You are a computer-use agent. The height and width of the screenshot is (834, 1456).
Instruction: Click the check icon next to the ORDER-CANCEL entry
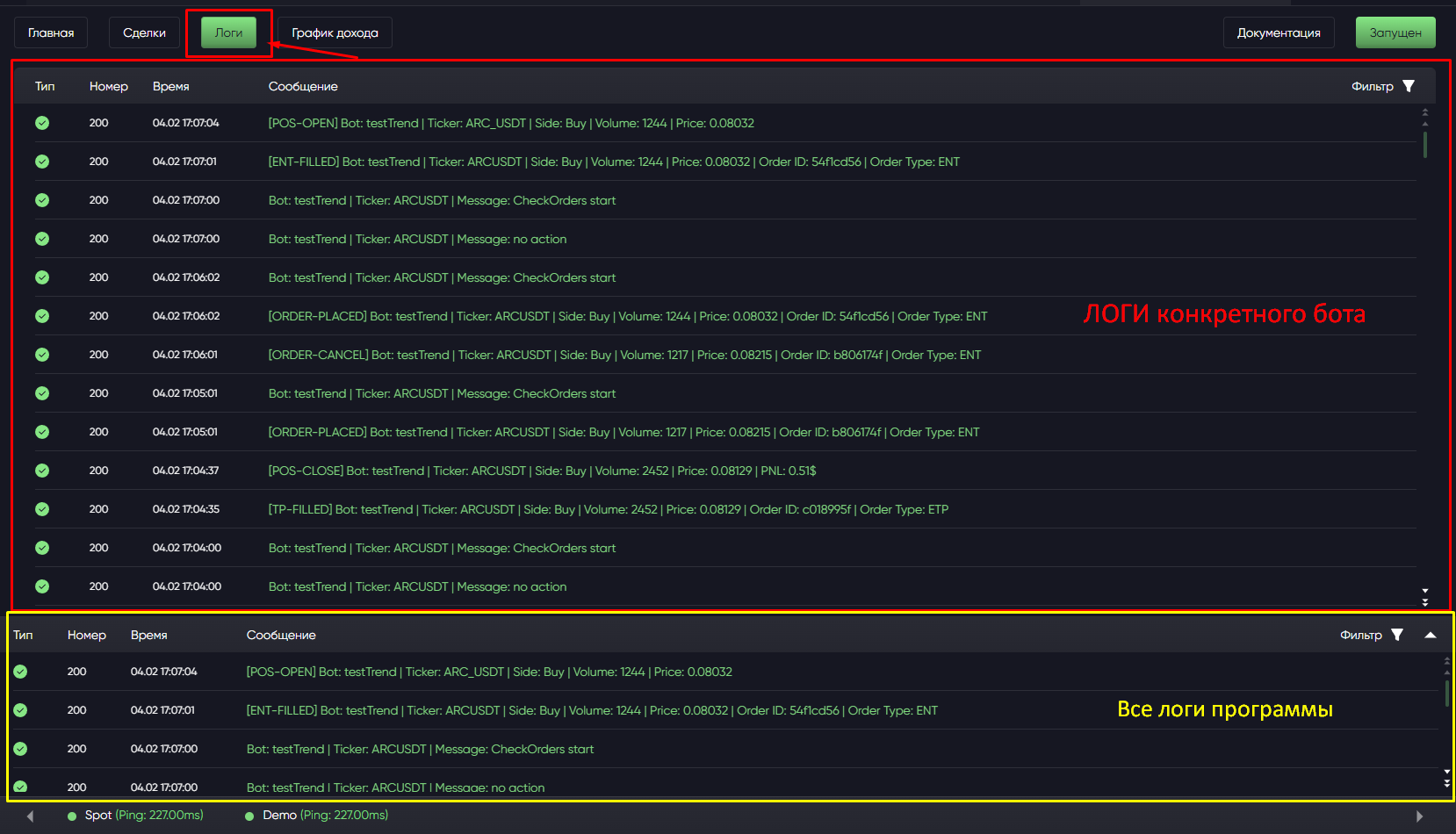point(42,355)
